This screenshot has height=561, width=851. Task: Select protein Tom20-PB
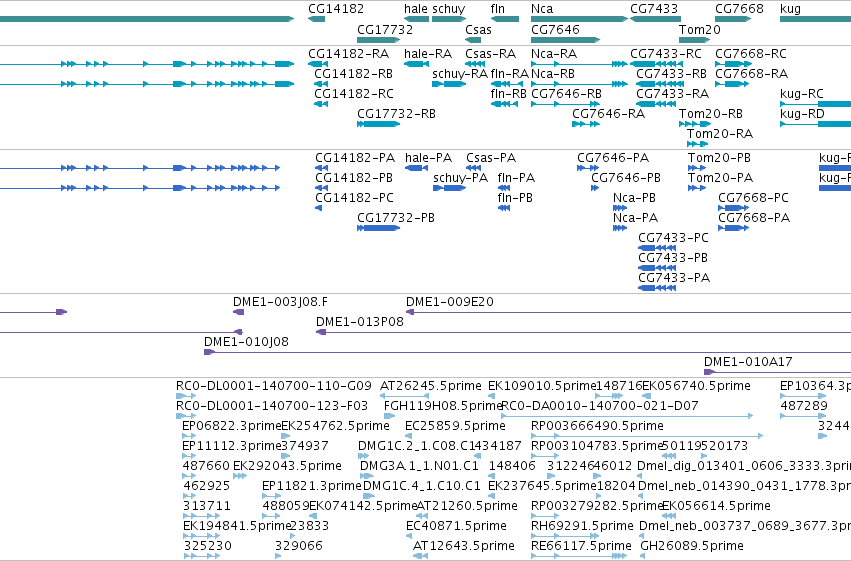719,158
